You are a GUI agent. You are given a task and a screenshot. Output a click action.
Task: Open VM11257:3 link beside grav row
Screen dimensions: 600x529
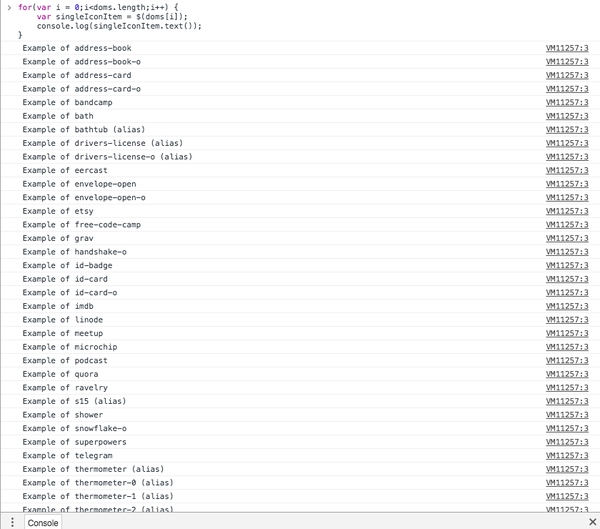coord(567,238)
